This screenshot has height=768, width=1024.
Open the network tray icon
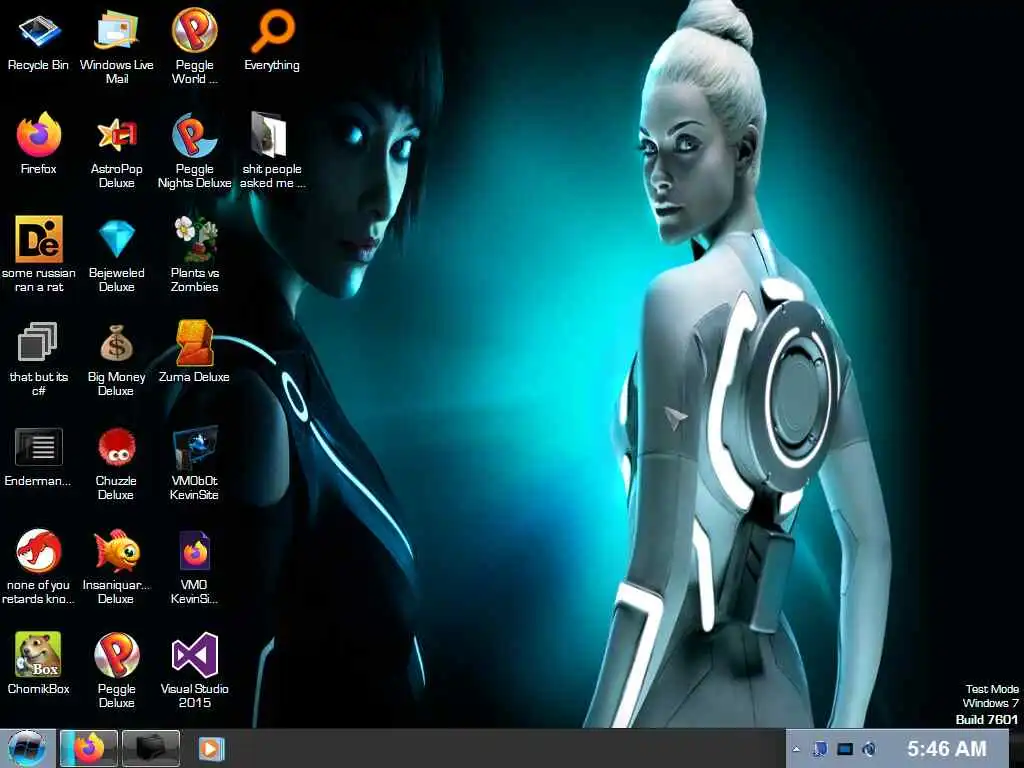[820, 749]
